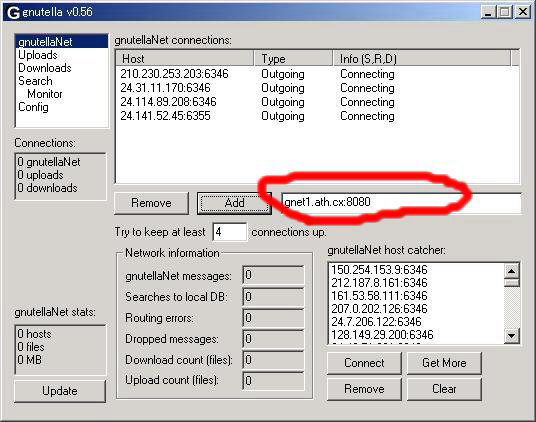Select connection 24.114.89.208:6346
This screenshot has height=422, width=536.
(x=168, y=102)
